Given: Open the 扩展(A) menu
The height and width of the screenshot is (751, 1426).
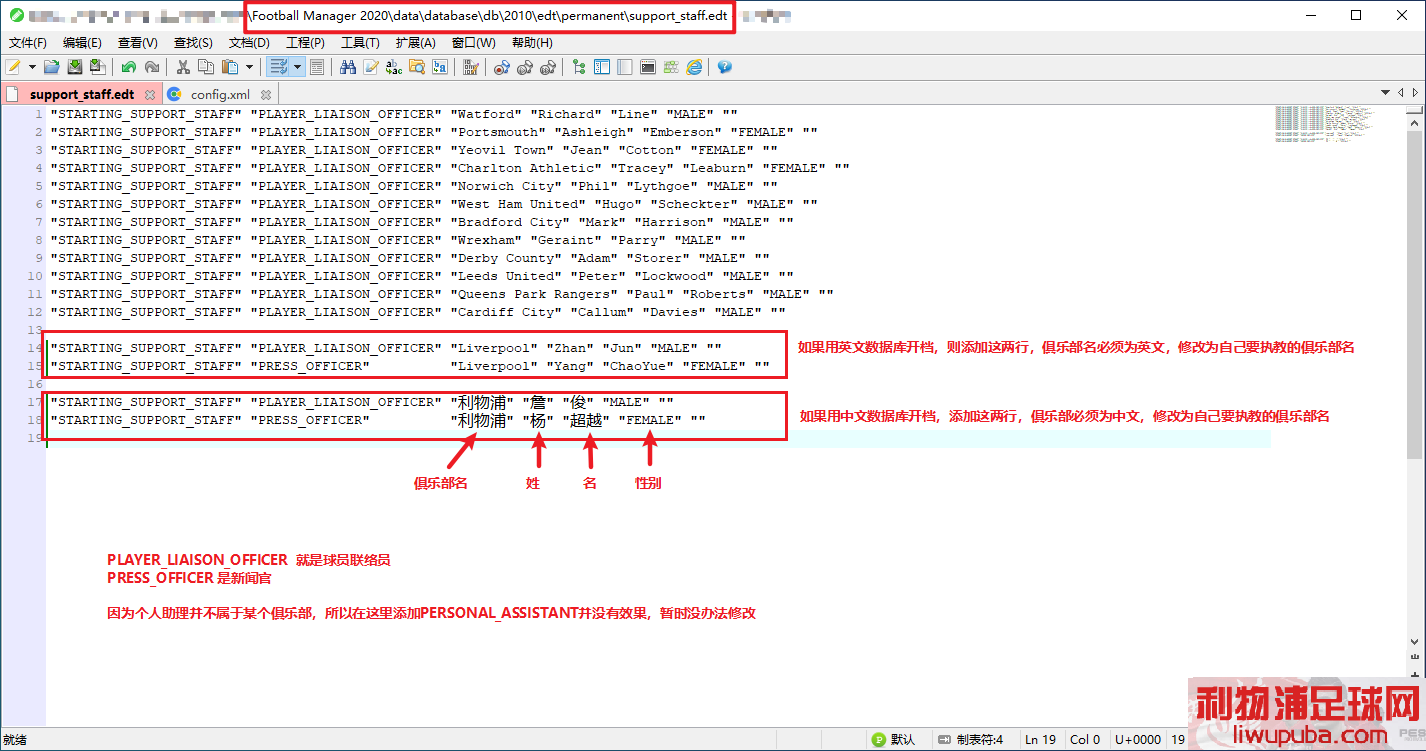Looking at the screenshot, I should [416, 43].
